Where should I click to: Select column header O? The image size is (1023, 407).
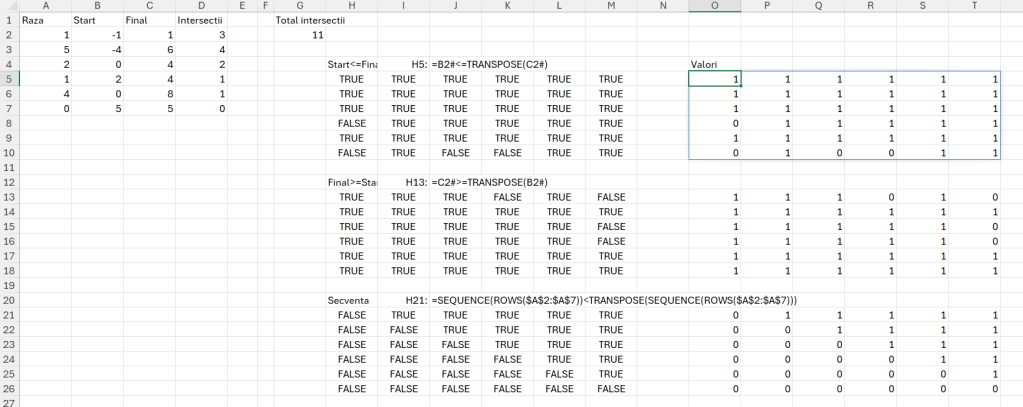[715, 6]
